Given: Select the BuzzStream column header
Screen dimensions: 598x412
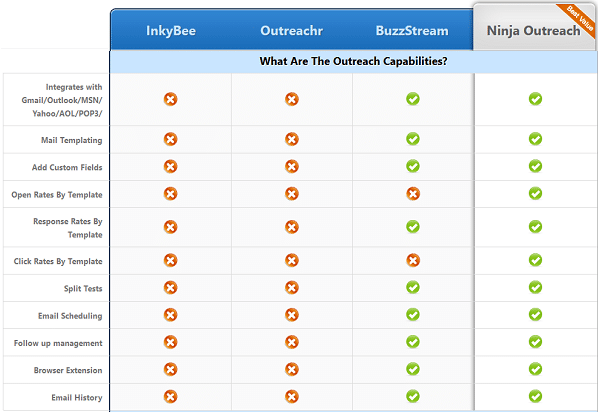Looking at the screenshot, I should [x=412, y=31].
